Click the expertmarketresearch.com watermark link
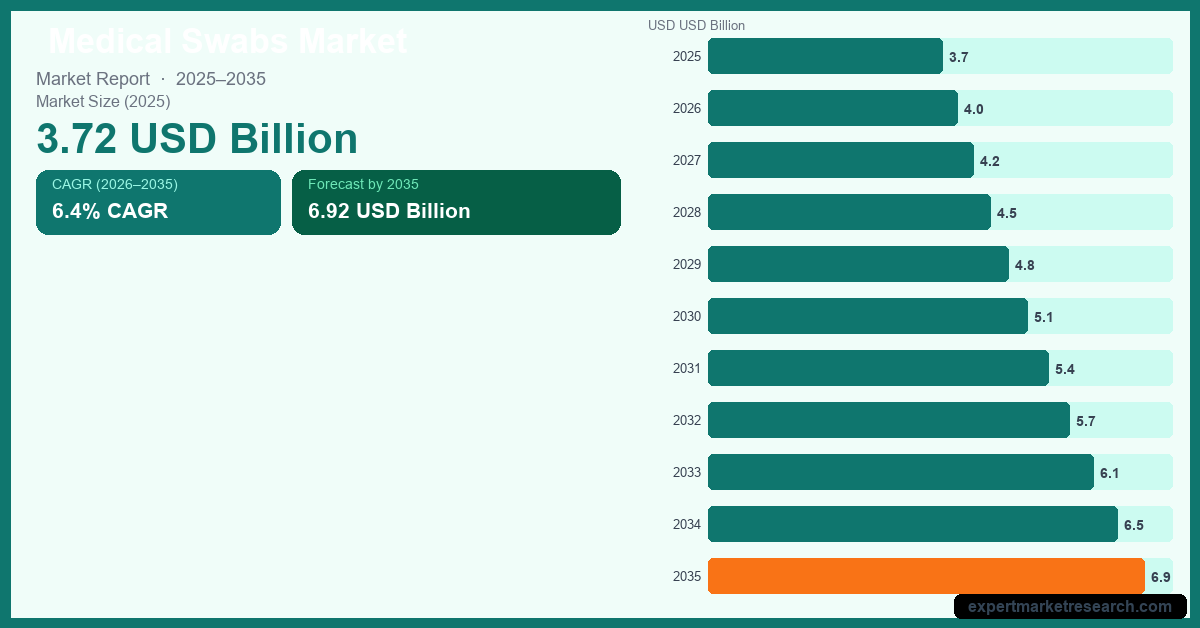This screenshot has width=1200, height=628. point(1069,606)
